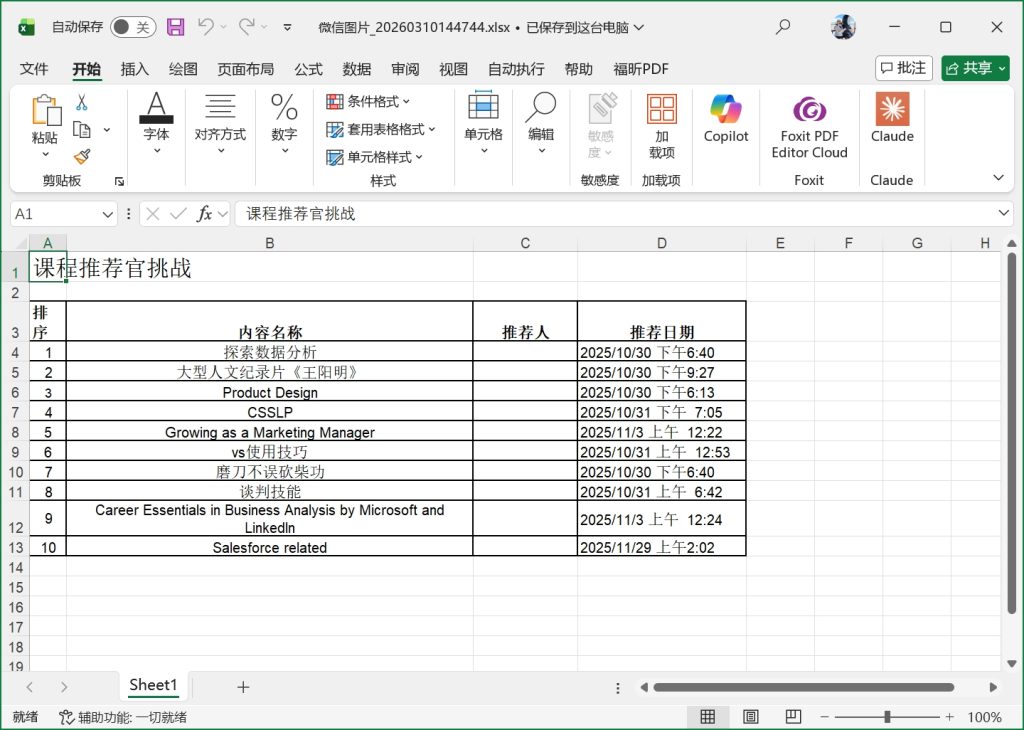
Task: Click the Format Painter brush icon
Action: 82,157
